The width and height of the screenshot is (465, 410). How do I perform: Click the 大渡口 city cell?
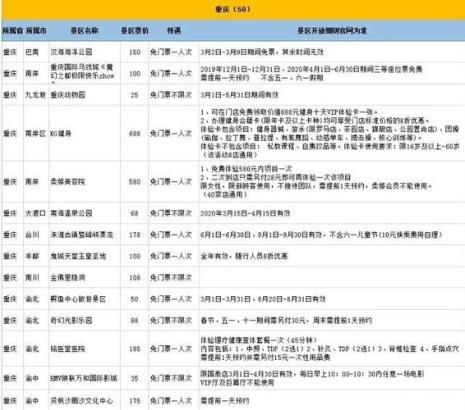[36, 213]
